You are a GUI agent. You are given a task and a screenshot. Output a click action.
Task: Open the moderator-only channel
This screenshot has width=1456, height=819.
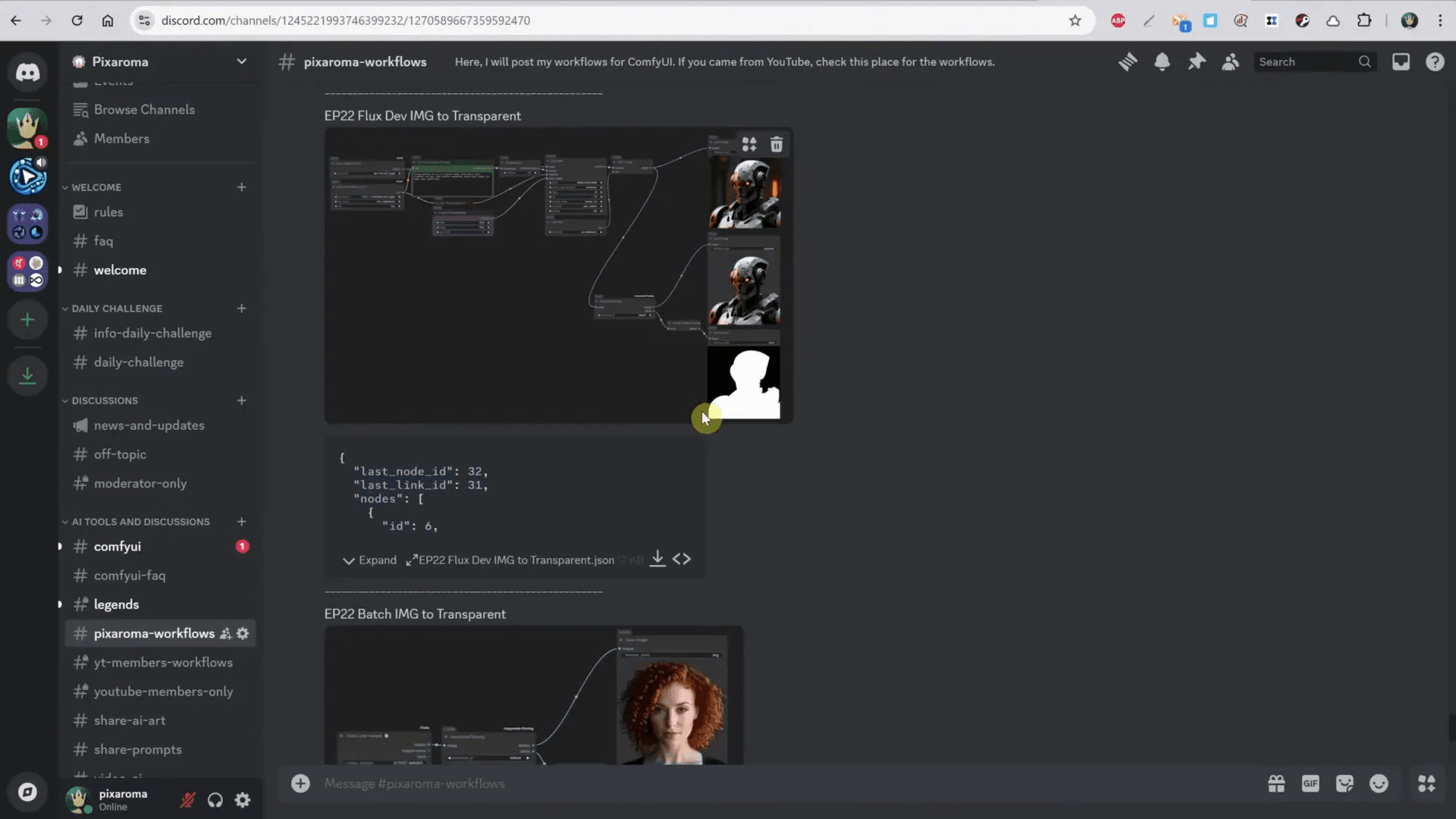tap(160, 483)
